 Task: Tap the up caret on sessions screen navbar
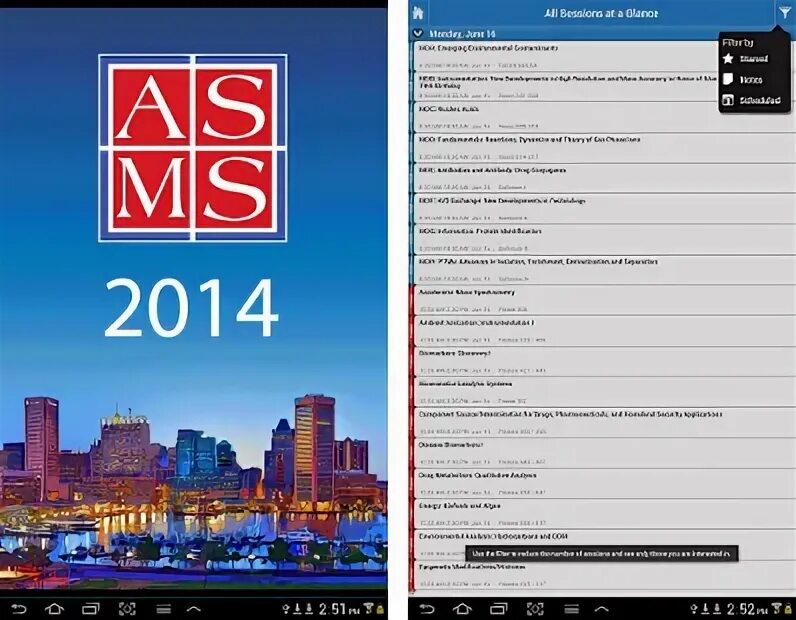602,608
